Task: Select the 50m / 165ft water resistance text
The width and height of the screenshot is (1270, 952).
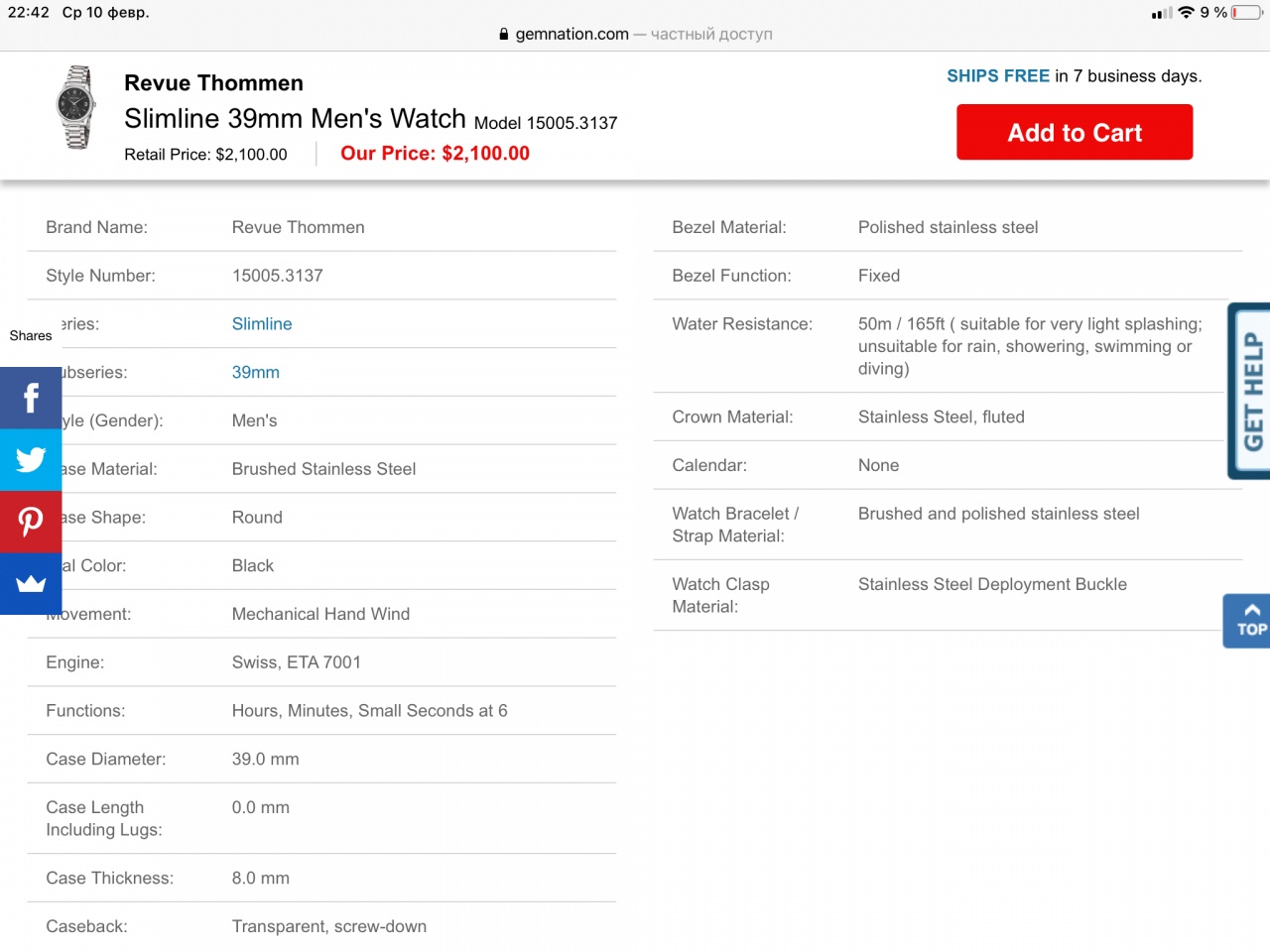Action: (1030, 346)
